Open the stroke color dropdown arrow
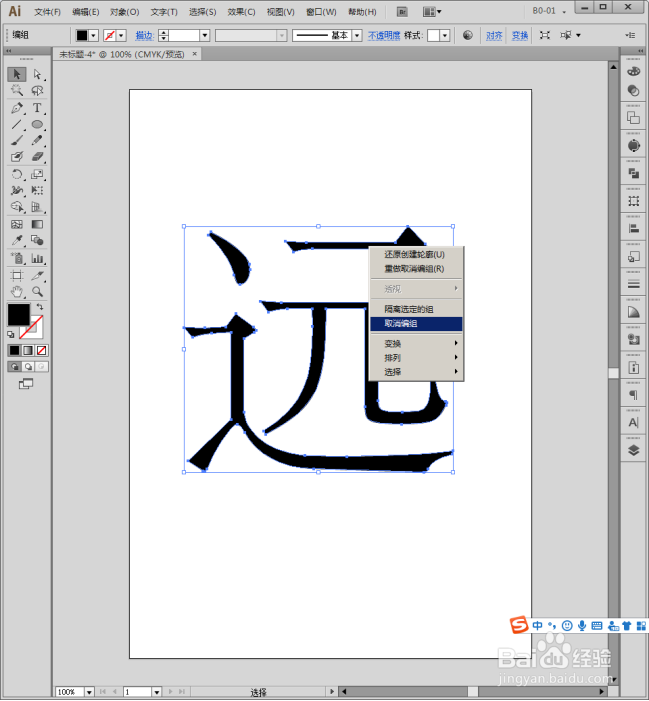This screenshot has width=649, height=701. pyautogui.click(x=121, y=35)
